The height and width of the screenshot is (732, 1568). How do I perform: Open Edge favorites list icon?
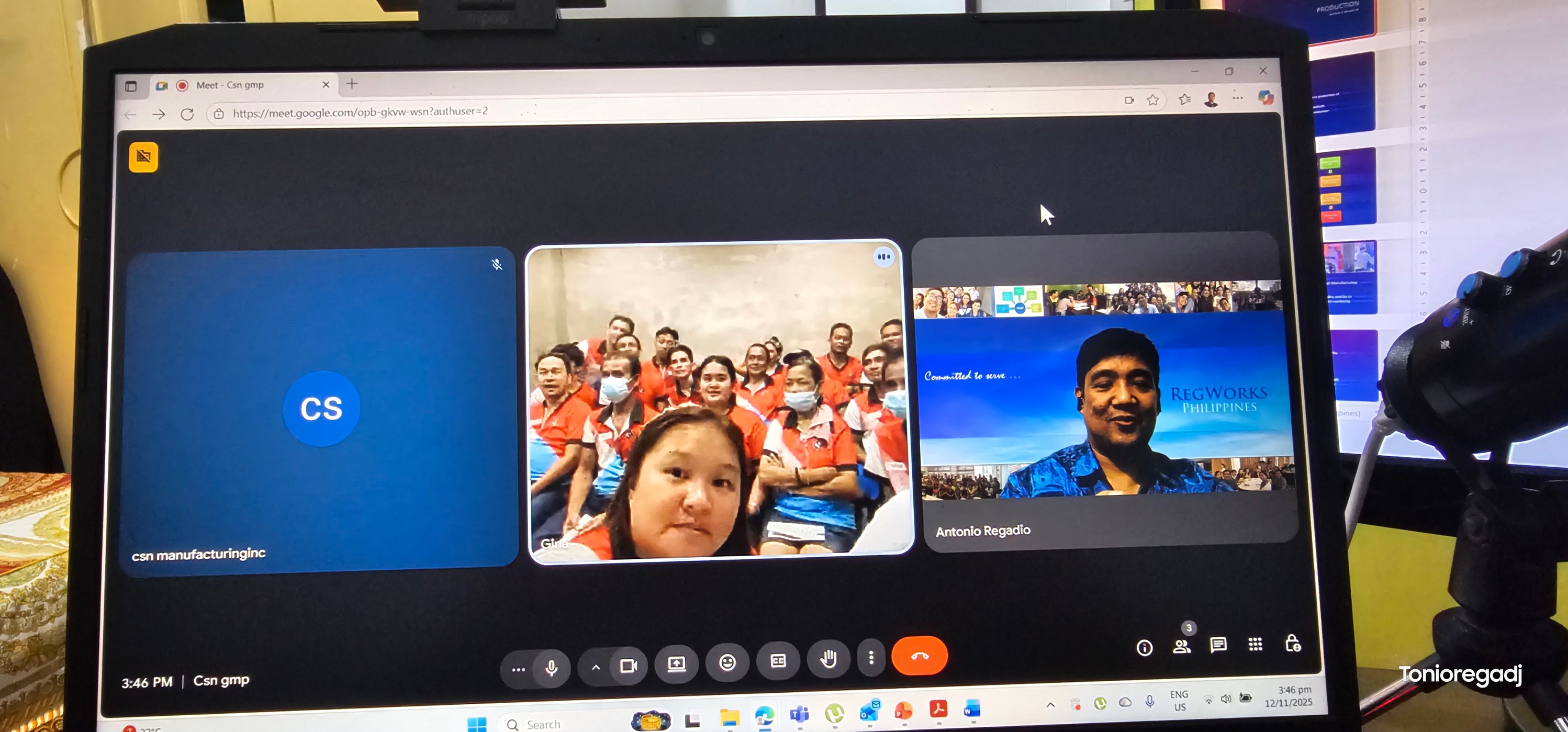(1184, 98)
